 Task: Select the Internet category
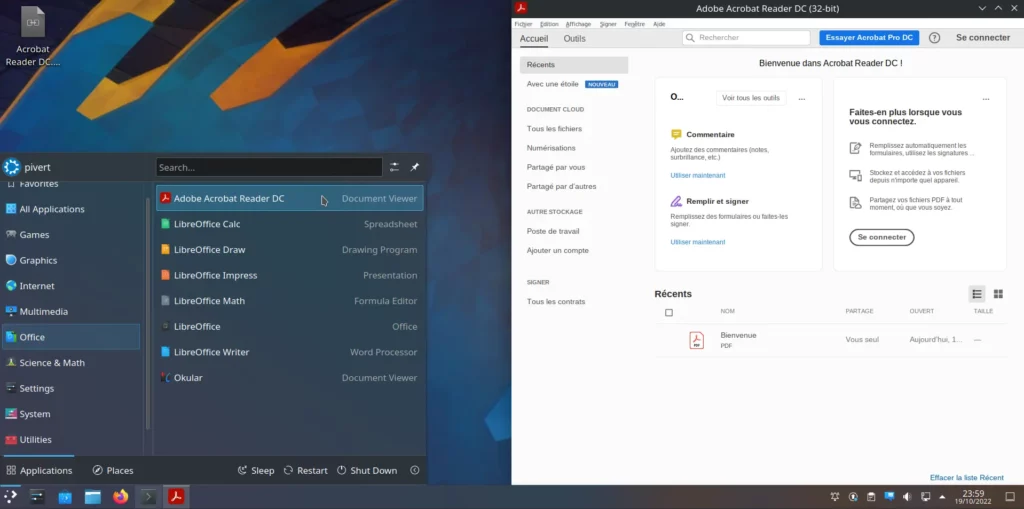coord(71,286)
